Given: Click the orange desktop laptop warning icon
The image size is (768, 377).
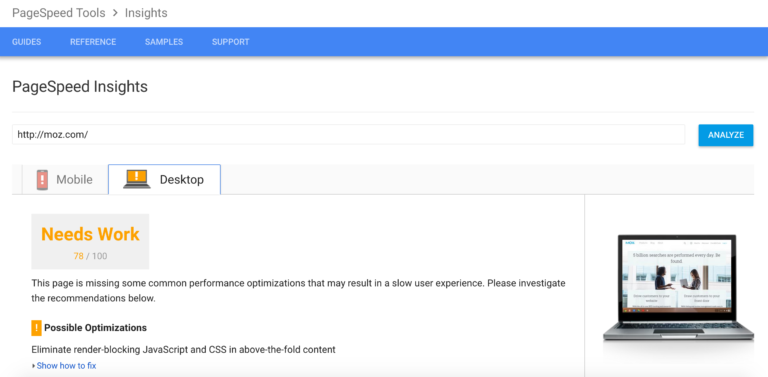Looking at the screenshot, I should pyautogui.click(x=137, y=179).
